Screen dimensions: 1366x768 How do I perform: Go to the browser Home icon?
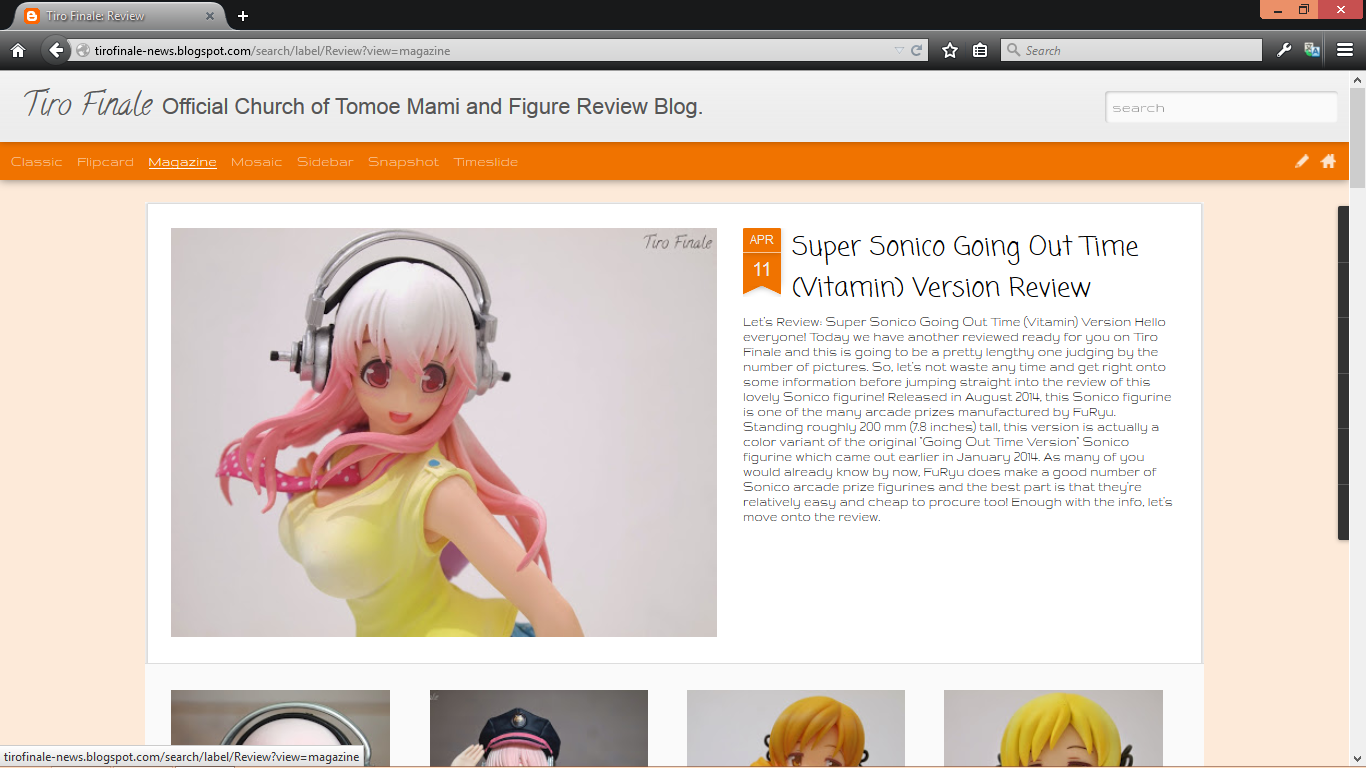[18, 50]
